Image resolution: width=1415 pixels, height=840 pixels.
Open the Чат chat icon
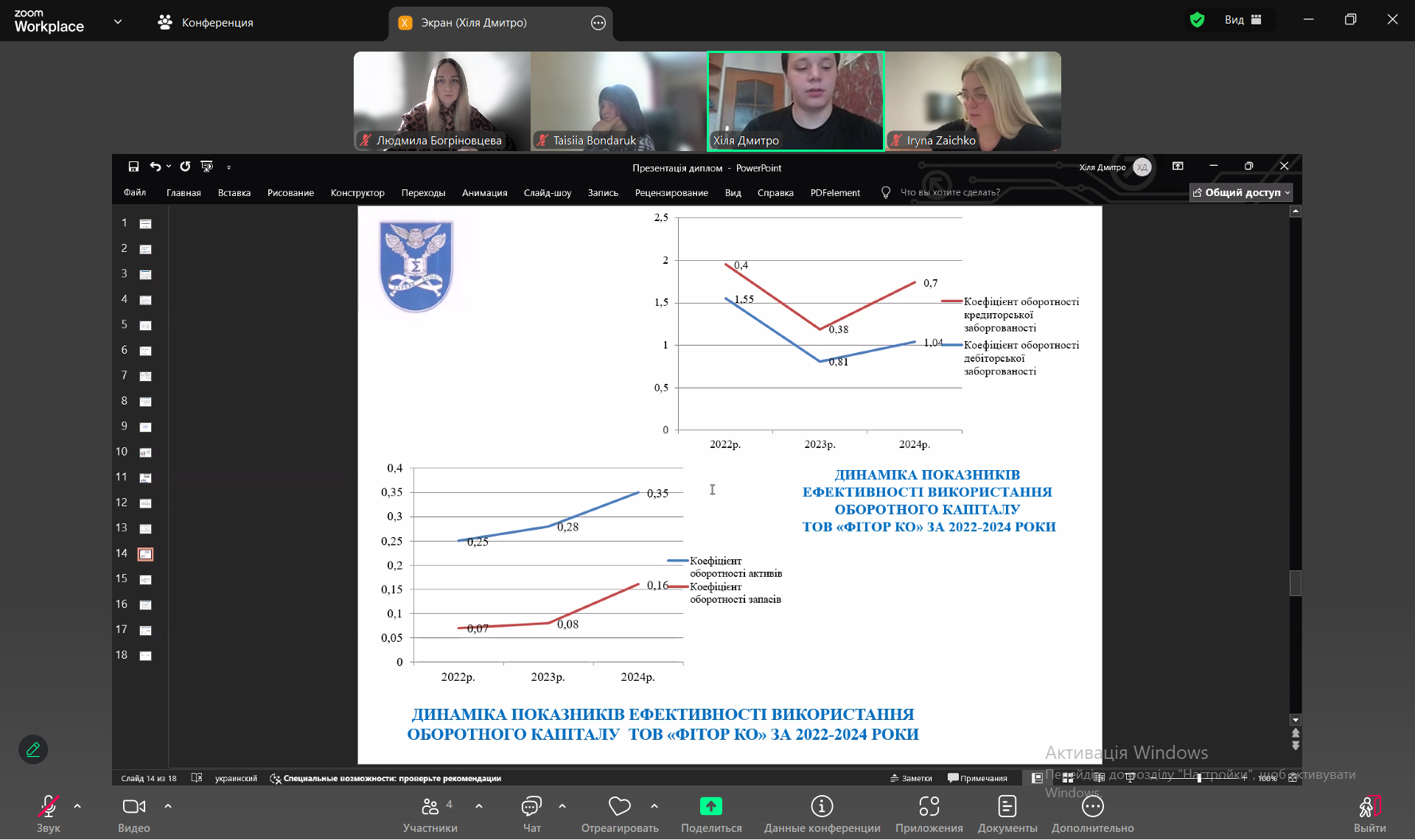click(531, 807)
